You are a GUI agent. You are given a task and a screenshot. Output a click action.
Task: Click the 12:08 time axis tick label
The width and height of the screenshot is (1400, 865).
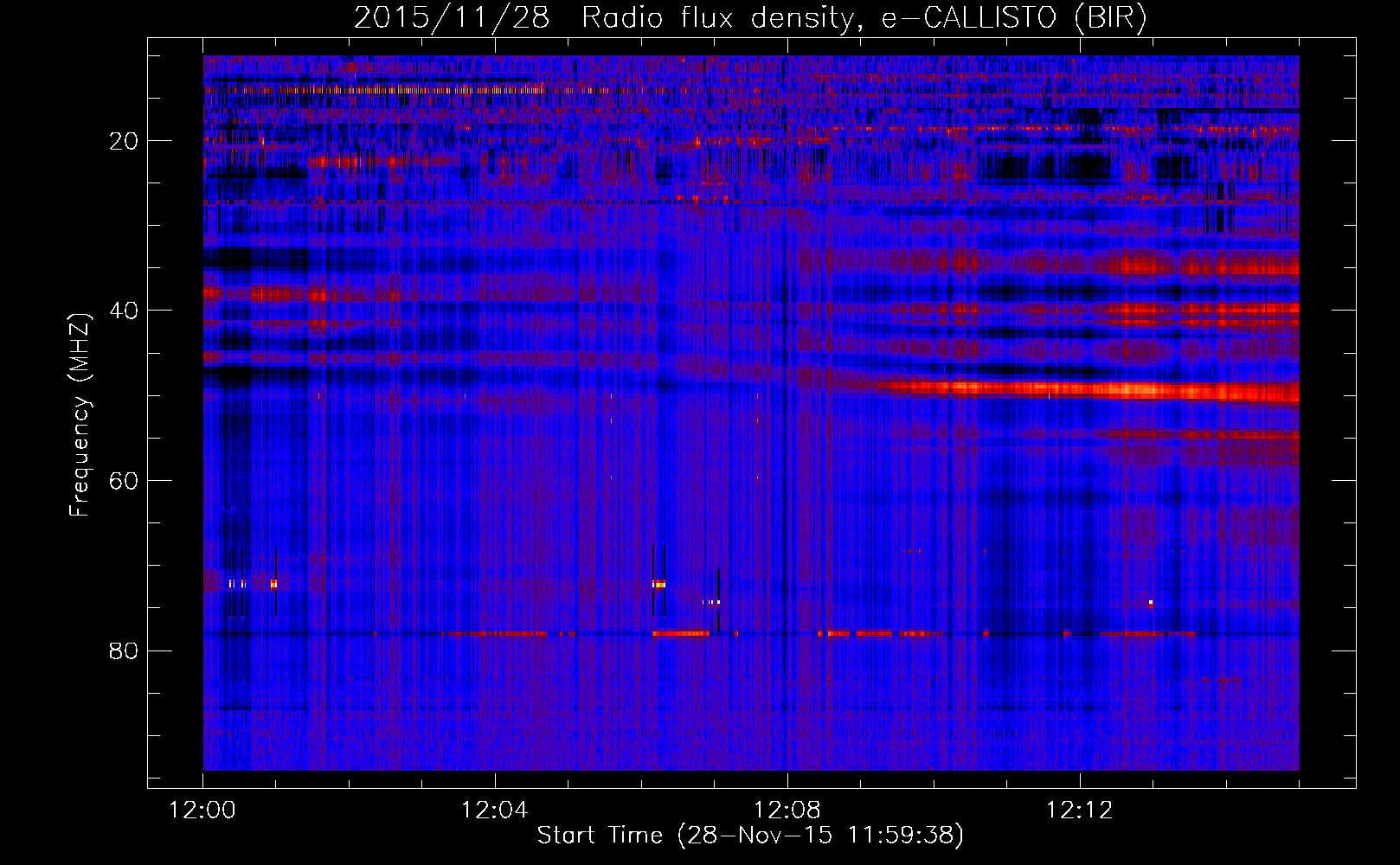click(x=787, y=811)
